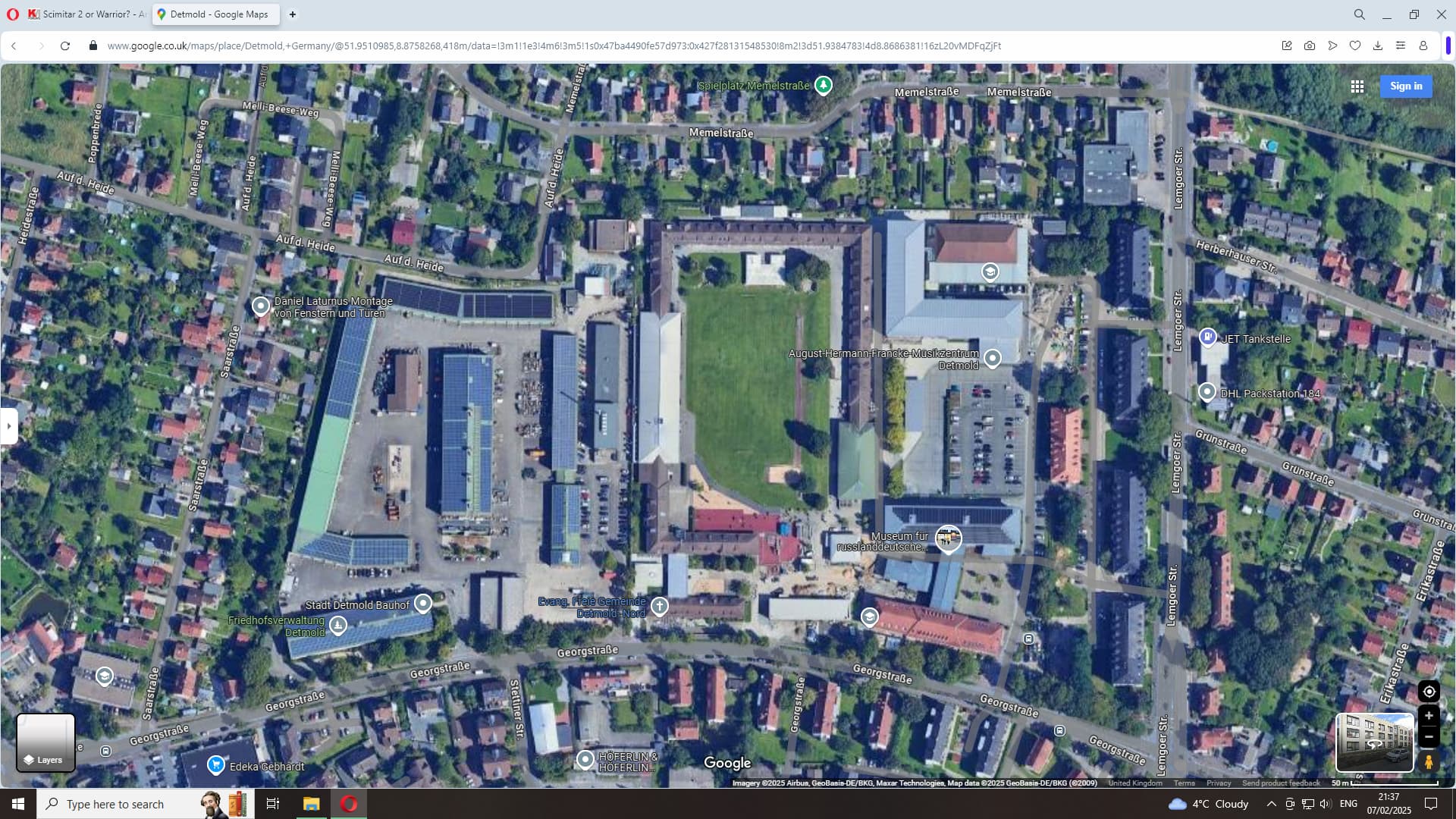Open the Send product feedback link
The image size is (1456, 819).
[x=1280, y=783]
